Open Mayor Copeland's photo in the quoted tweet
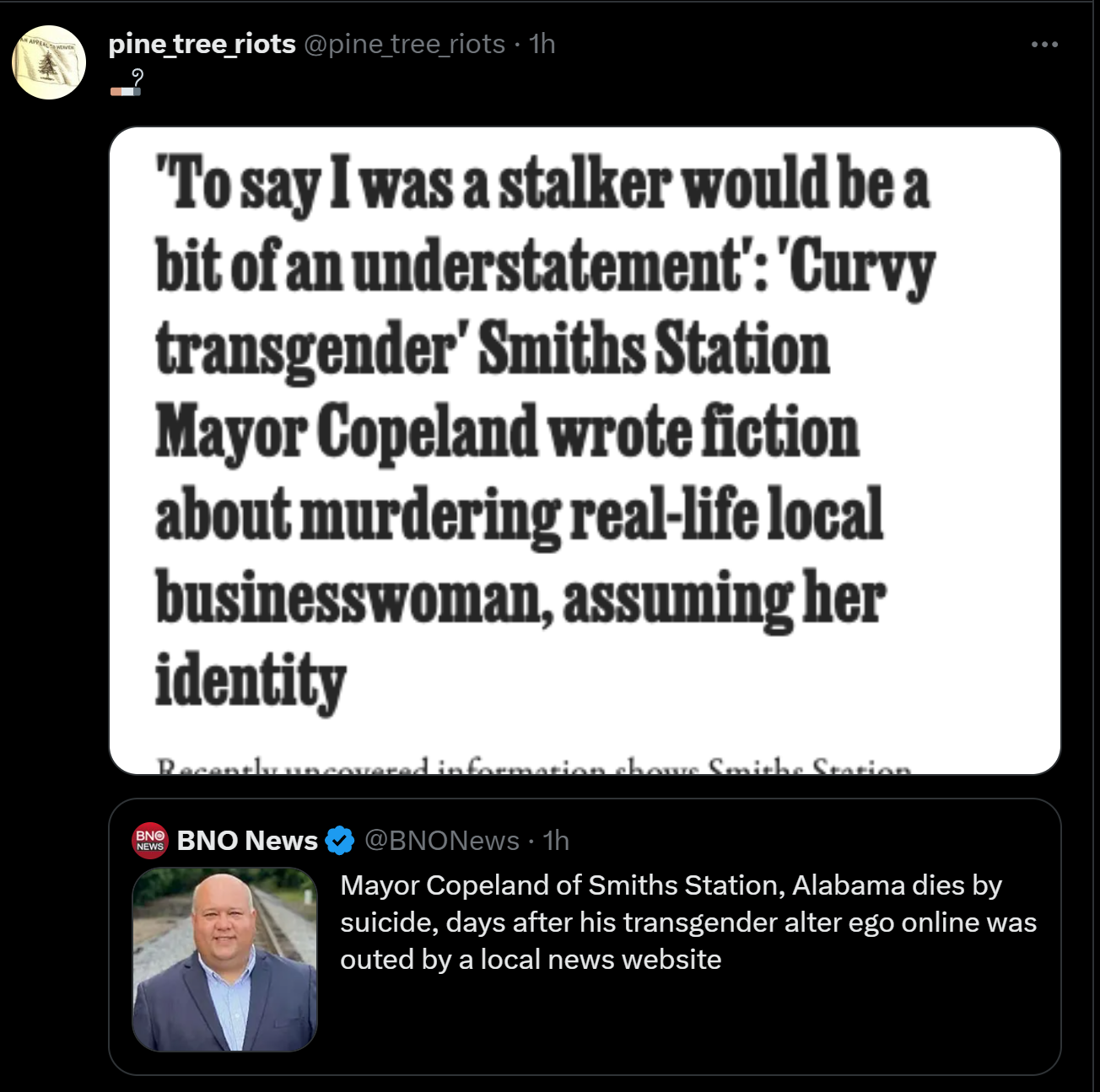 pyautogui.click(x=224, y=960)
